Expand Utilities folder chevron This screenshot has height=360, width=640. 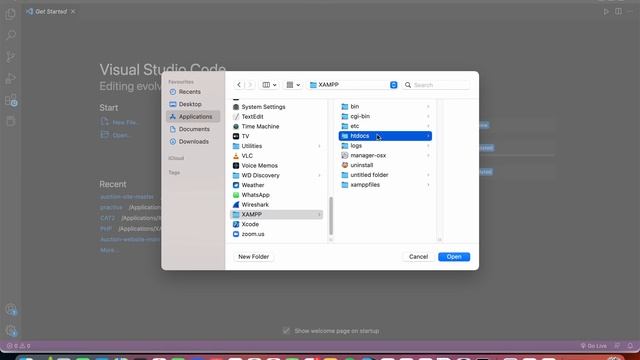coord(319,146)
